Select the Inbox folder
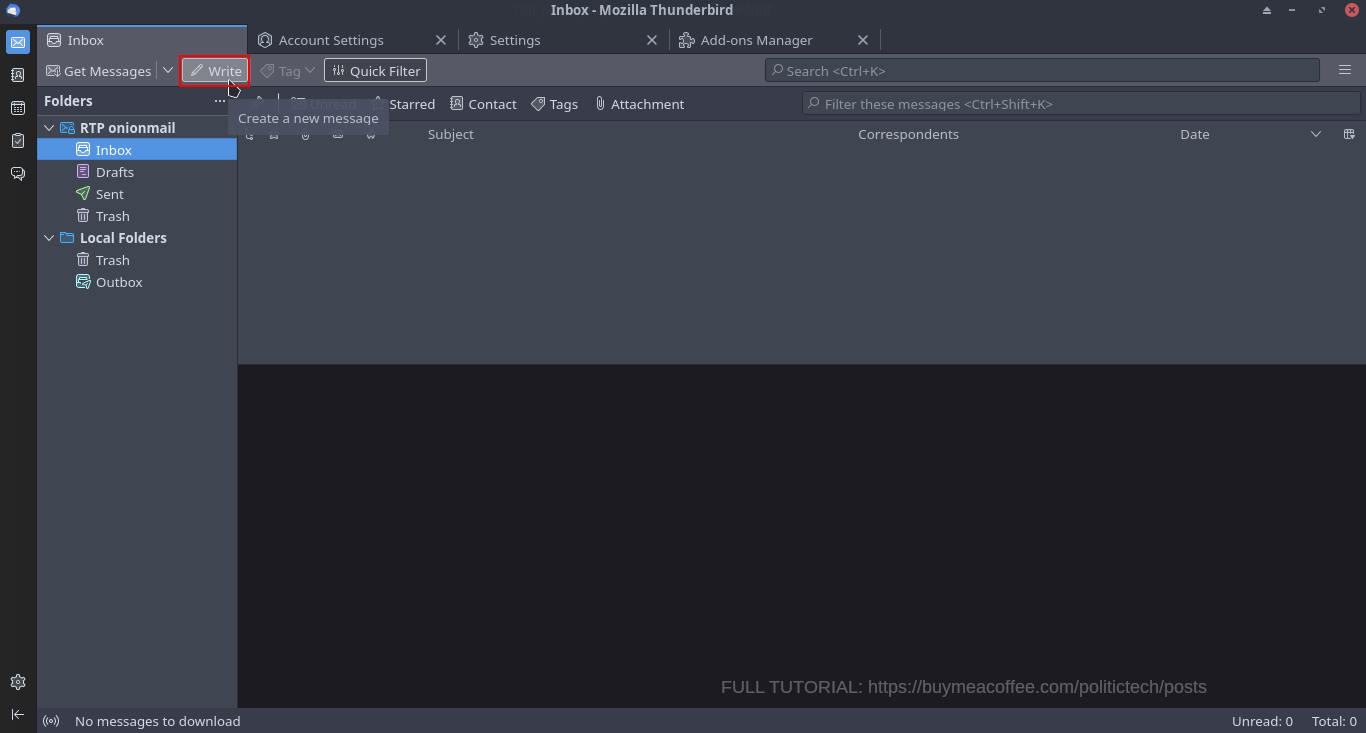 coord(137,150)
